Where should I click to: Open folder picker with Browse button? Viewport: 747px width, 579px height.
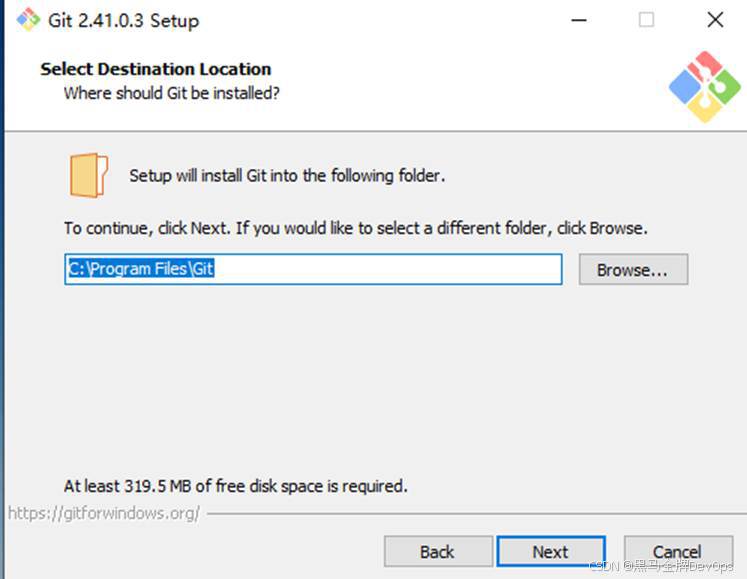pyautogui.click(x=633, y=270)
